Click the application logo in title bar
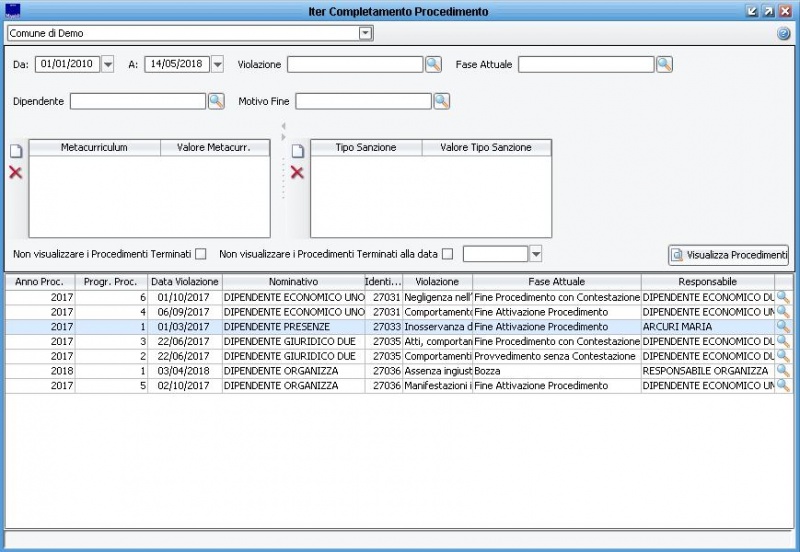The image size is (800, 552). pos(12,11)
